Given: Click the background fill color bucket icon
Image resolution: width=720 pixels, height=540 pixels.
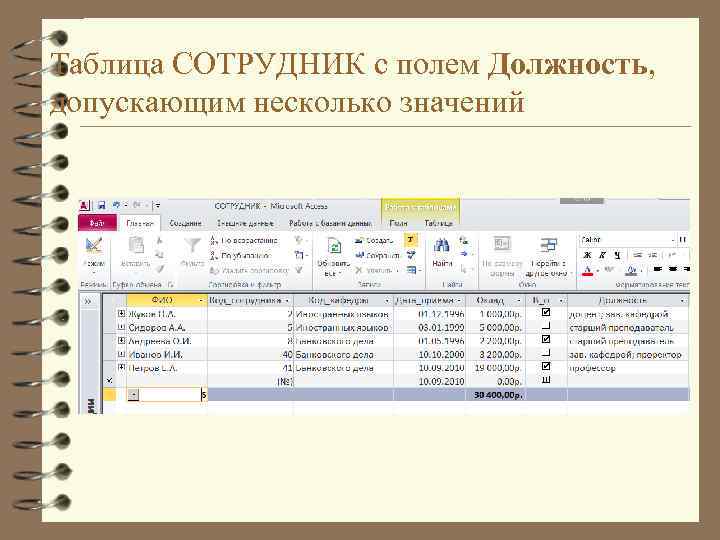Looking at the screenshot, I should coord(632,270).
